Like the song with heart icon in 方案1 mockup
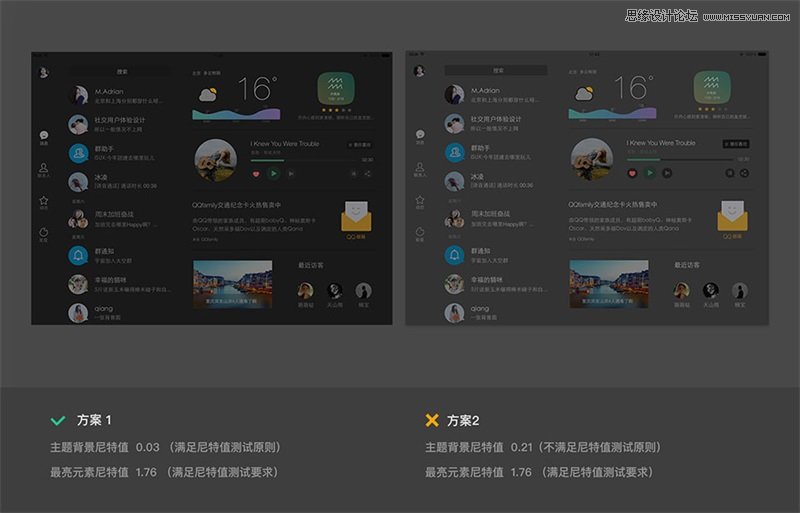 (x=256, y=174)
